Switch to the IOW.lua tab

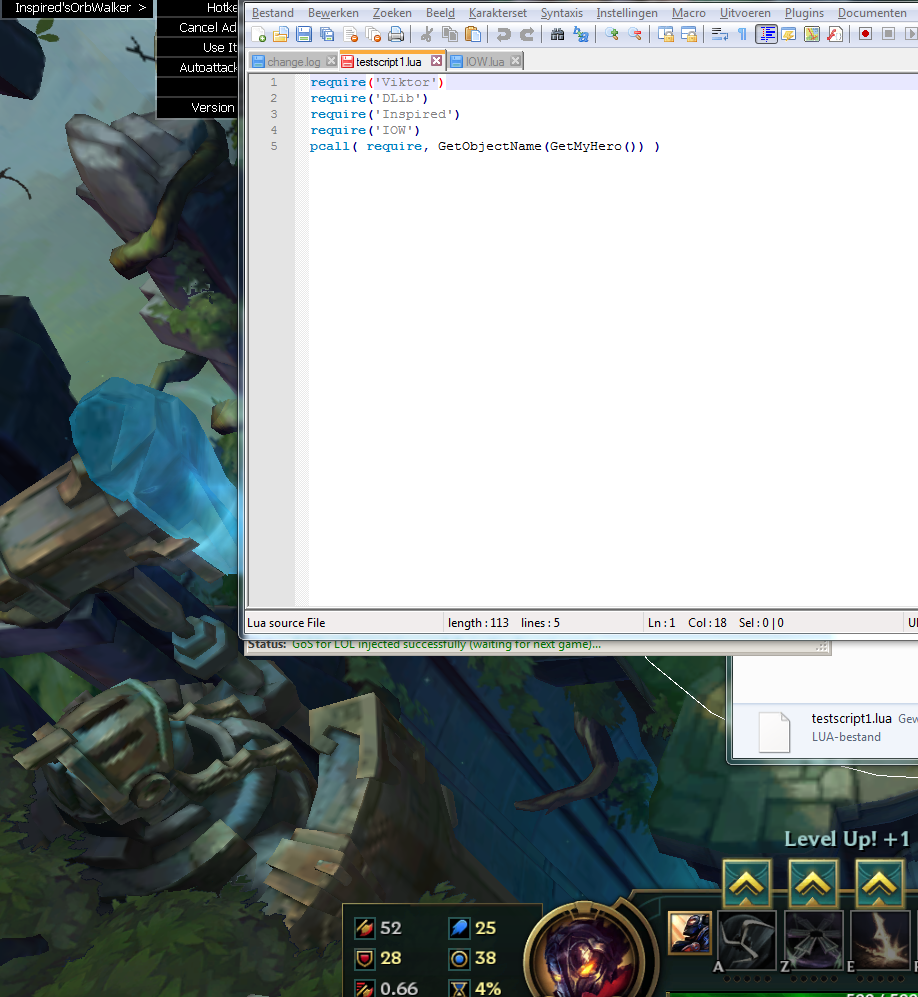(x=484, y=62)
